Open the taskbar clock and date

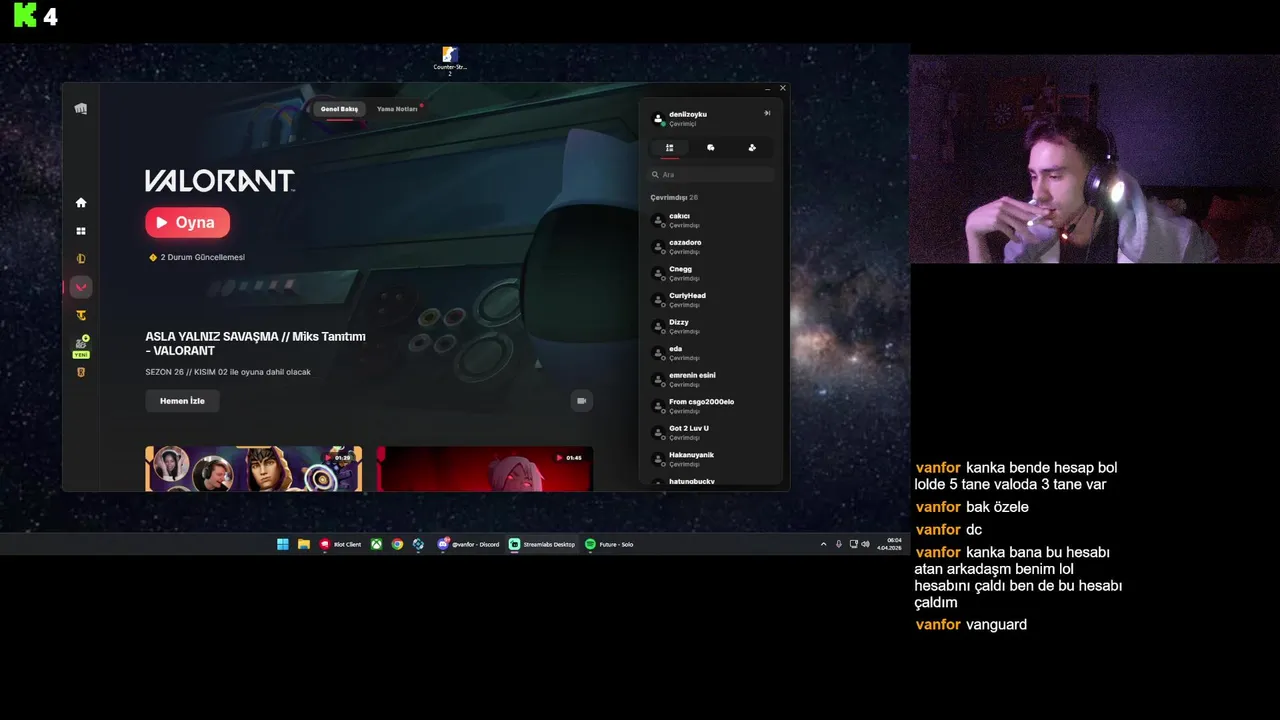click(x=889, y=544)
